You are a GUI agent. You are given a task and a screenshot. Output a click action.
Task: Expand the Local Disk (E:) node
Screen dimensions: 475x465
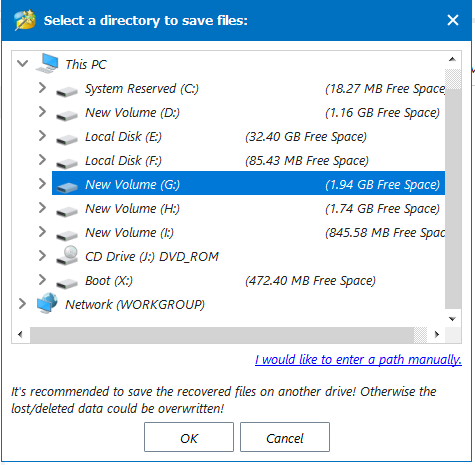pyautogui.click(x=42, y=136)
